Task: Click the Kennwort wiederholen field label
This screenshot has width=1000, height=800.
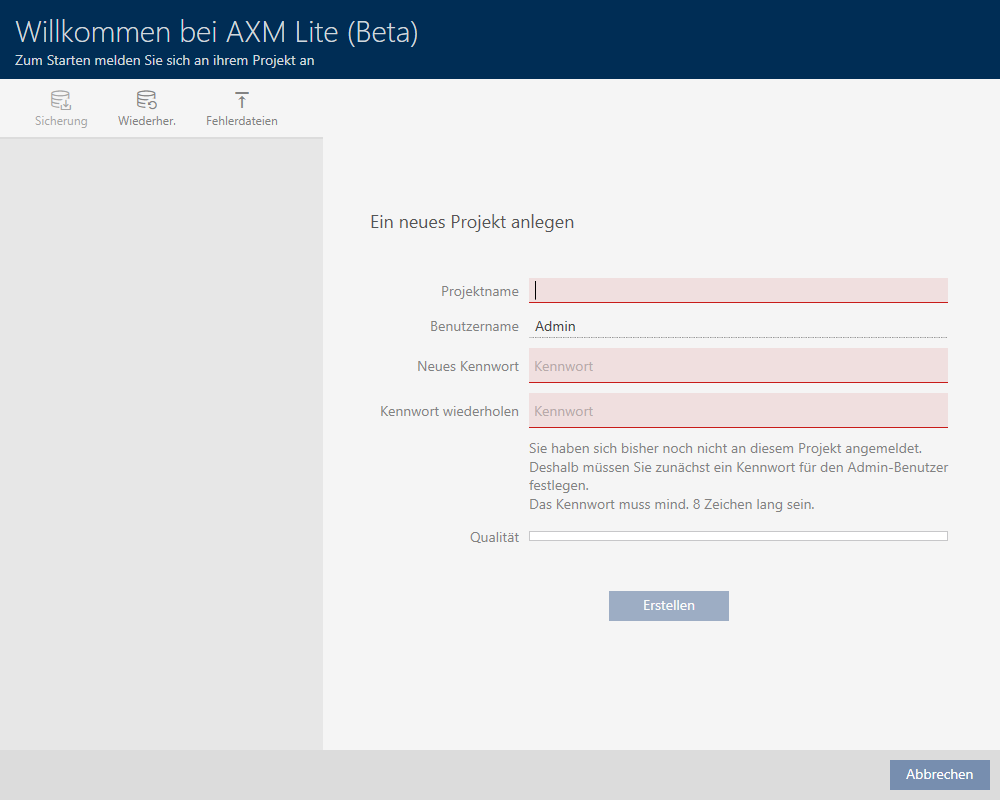Action: pyautogui.click(x=449, y=411)
